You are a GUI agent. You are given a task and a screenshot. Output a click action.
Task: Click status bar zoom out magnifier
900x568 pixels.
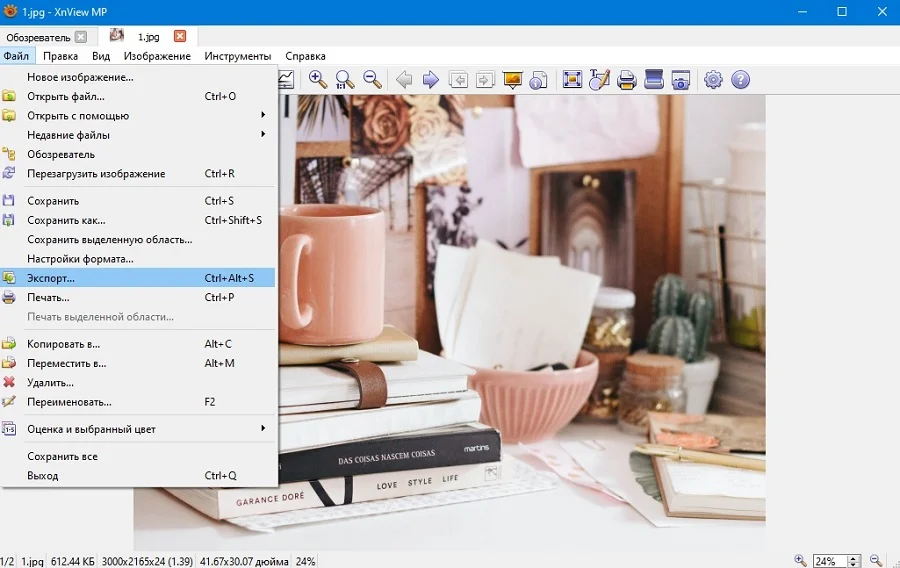click(875, 561)
